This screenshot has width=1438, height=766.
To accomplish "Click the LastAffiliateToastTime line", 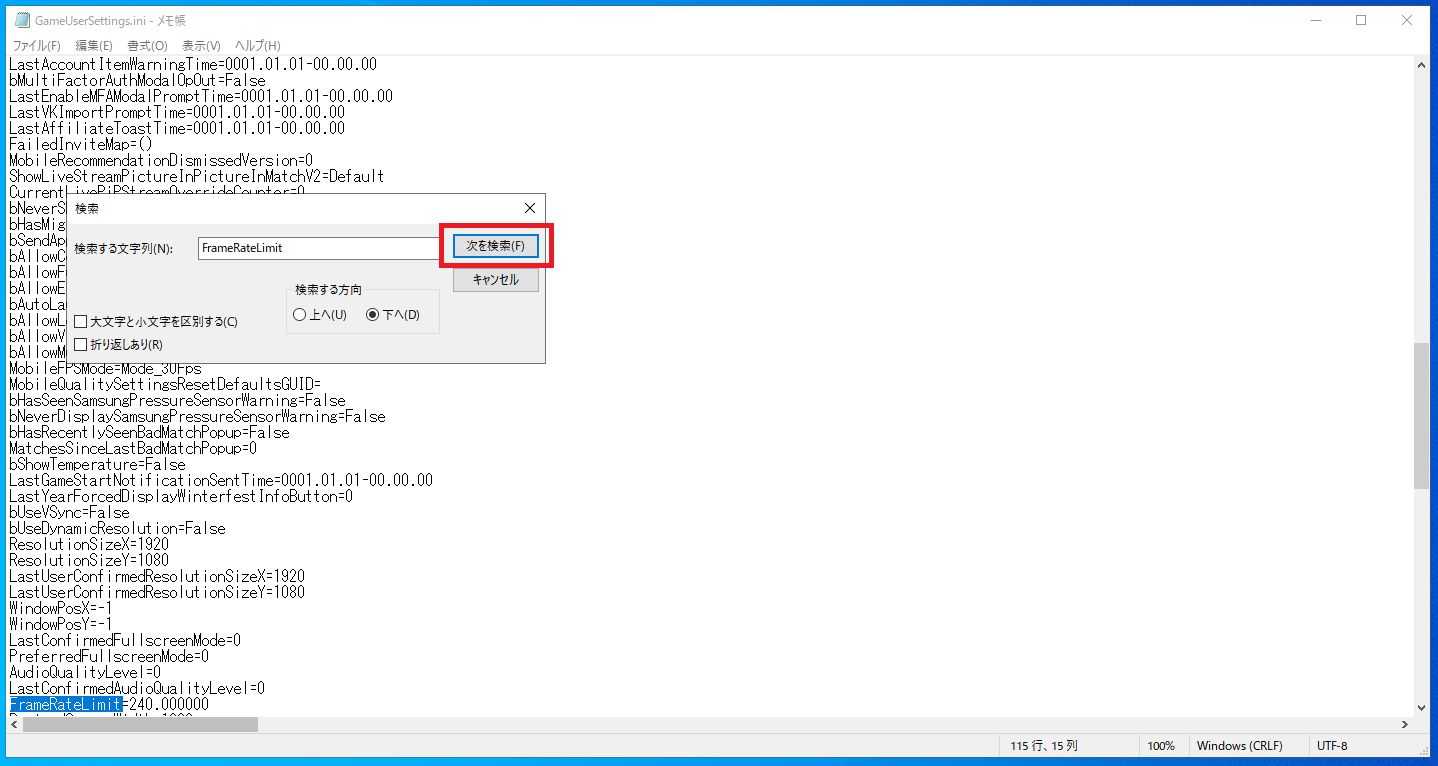I will tap(177, 128).
